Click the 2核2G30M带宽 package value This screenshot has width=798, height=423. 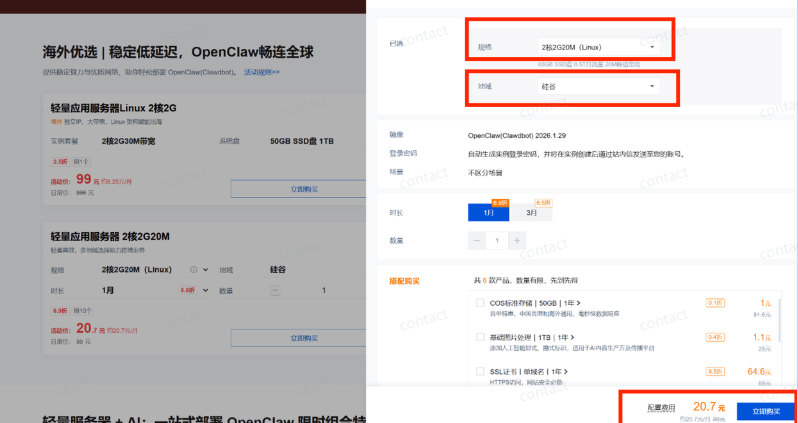[x=128, y=141]
